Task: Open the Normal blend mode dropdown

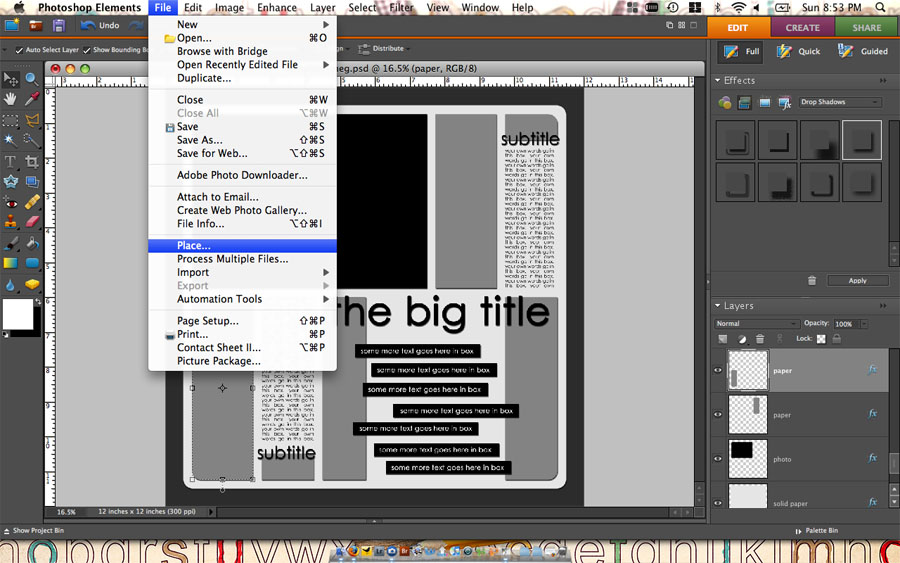Action: point(756,324)
